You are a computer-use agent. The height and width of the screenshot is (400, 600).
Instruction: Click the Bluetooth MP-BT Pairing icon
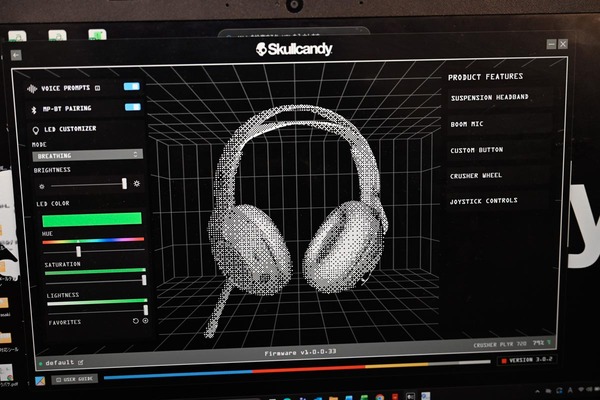34,110
